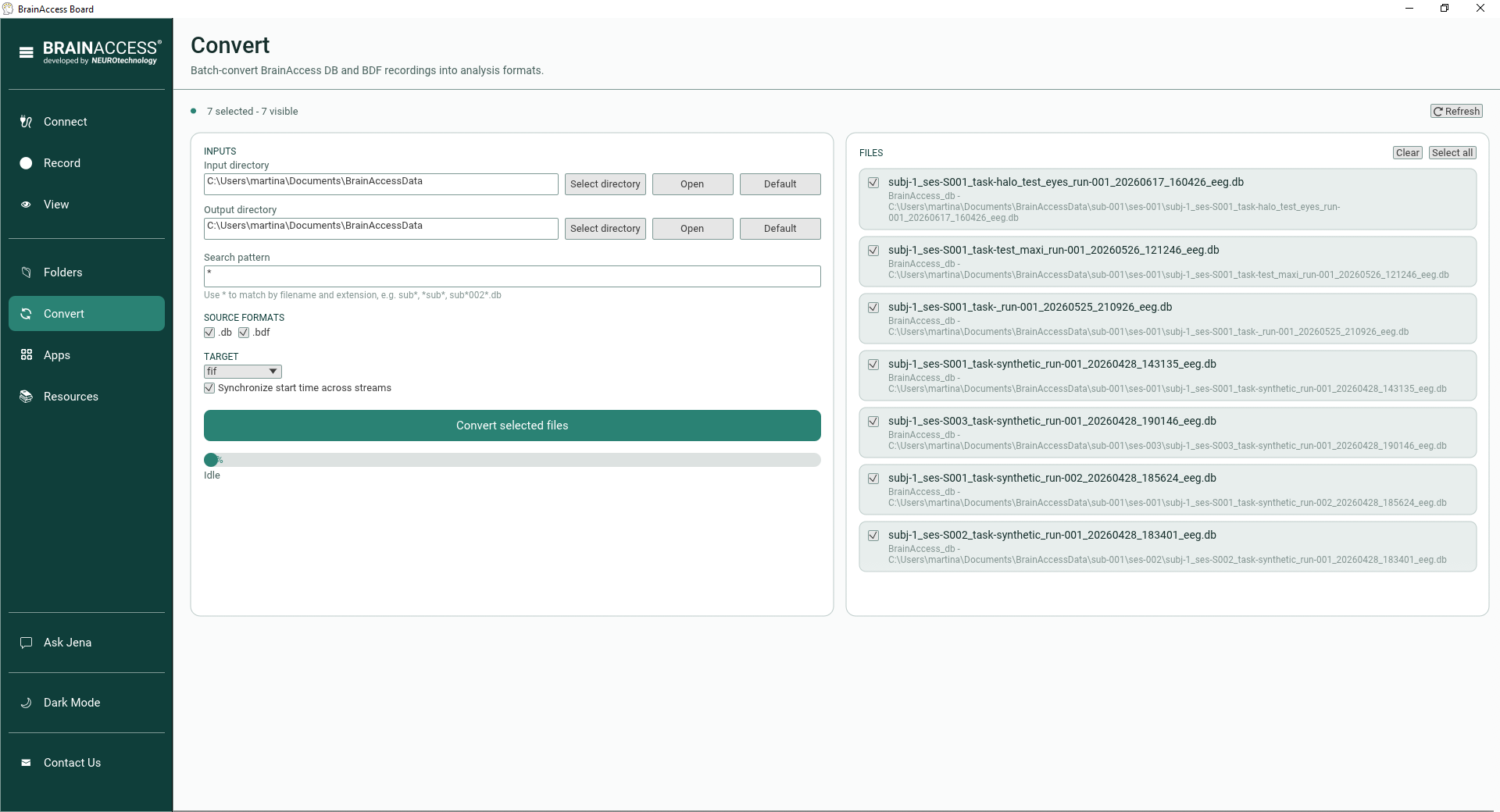Select file name subj-1_ses-S001_task-test_maxi_run-001_20260526_121246_eeg.db
Image resolution: width=1500 pixels, height=812 pixels.
tap(1053, 251)
